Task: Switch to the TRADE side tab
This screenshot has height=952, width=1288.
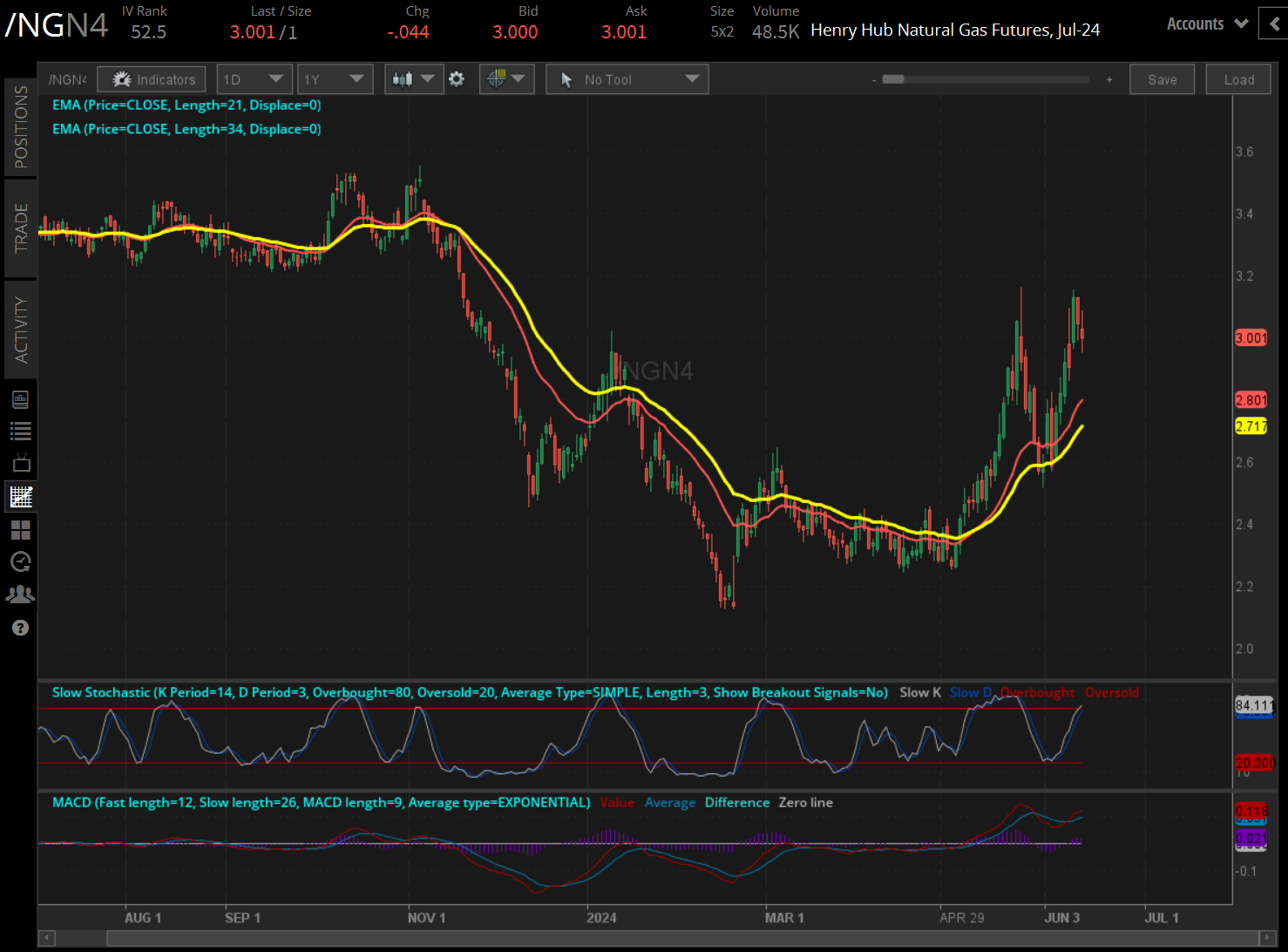Action: 21,228
